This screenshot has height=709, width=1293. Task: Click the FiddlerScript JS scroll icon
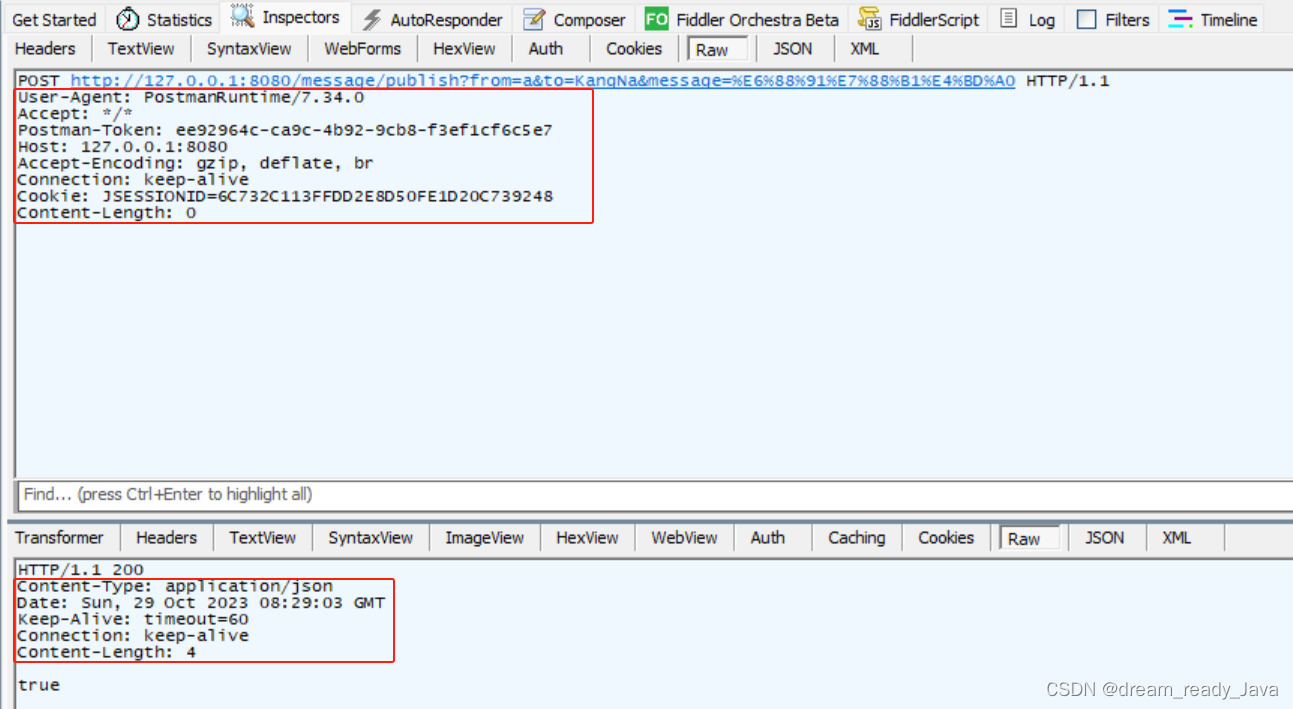click(x=870, y=19)
